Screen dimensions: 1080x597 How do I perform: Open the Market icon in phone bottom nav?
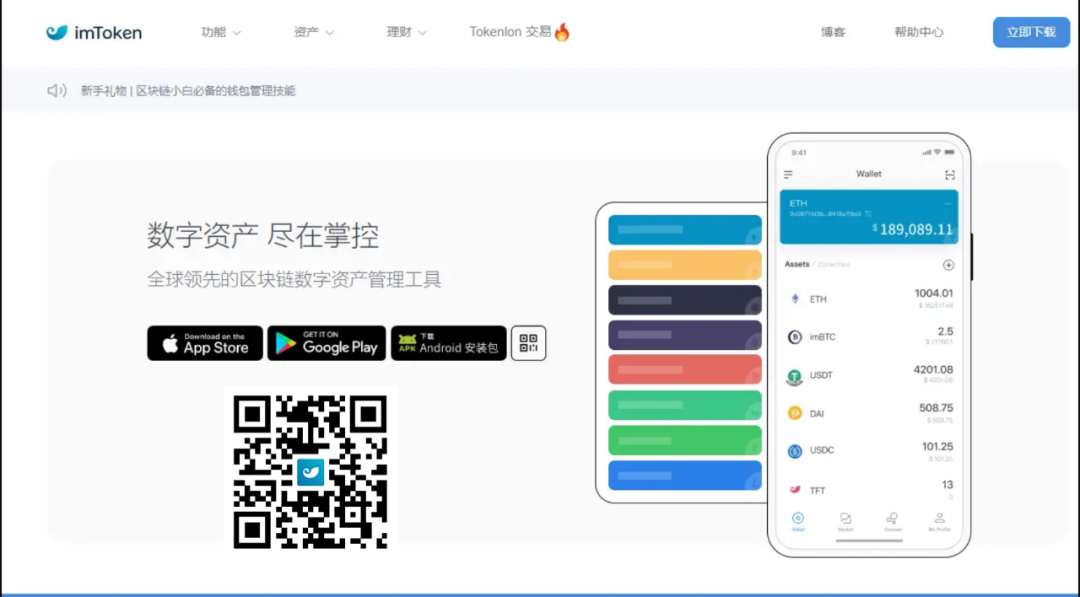pyautogui.click(x=845, y=518)
